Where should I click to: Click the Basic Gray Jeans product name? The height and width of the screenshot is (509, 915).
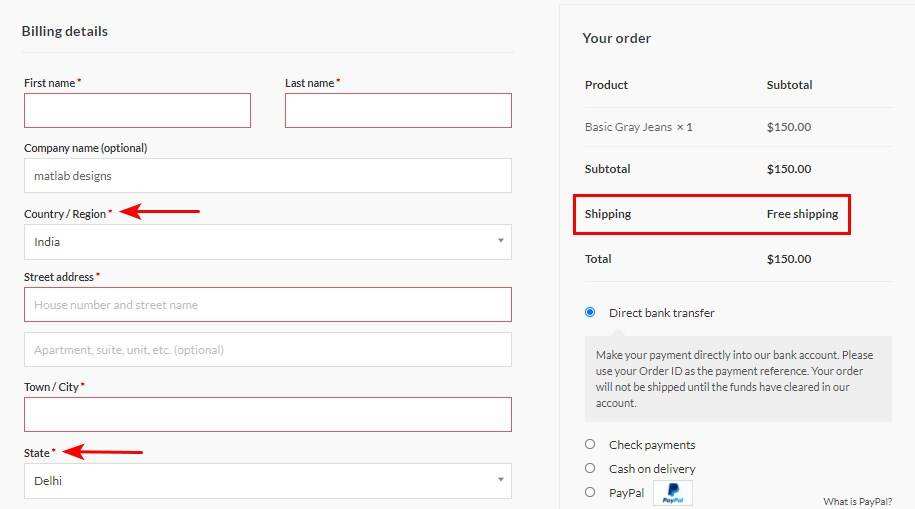point(628,127)
